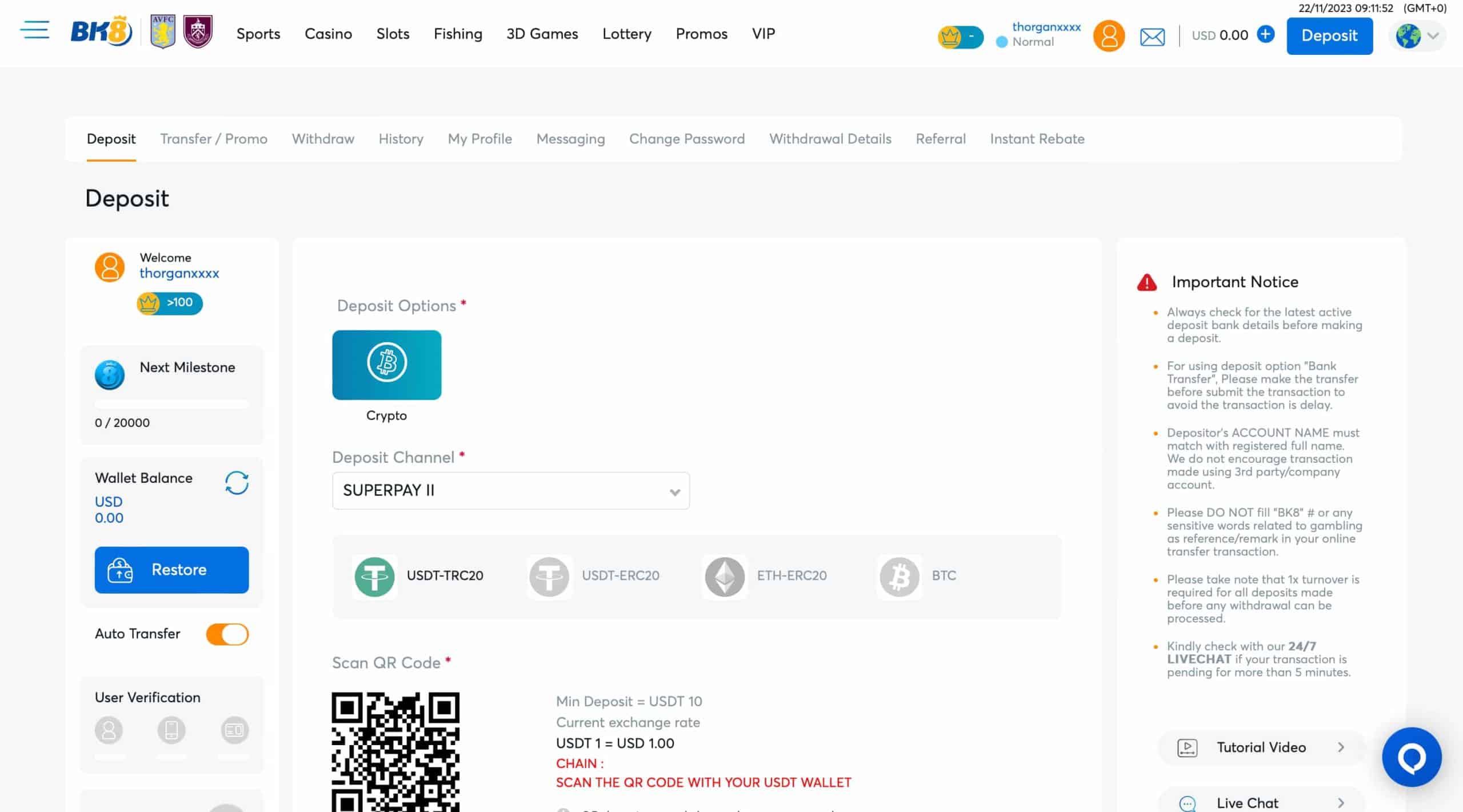Click the phone verification icon

click(x=171, y=730)
